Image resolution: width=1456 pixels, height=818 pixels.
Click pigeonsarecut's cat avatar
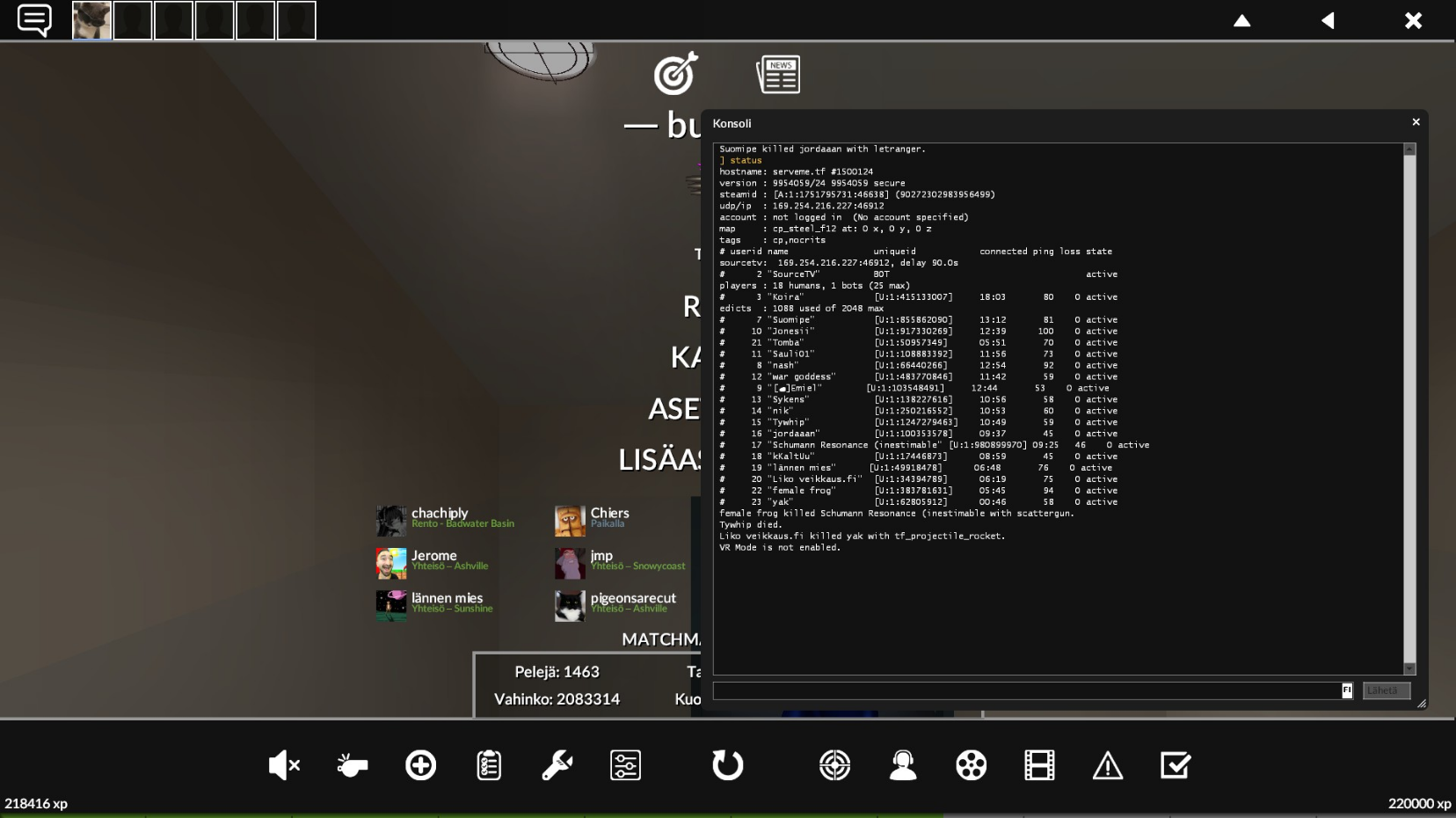click(571, 605)
